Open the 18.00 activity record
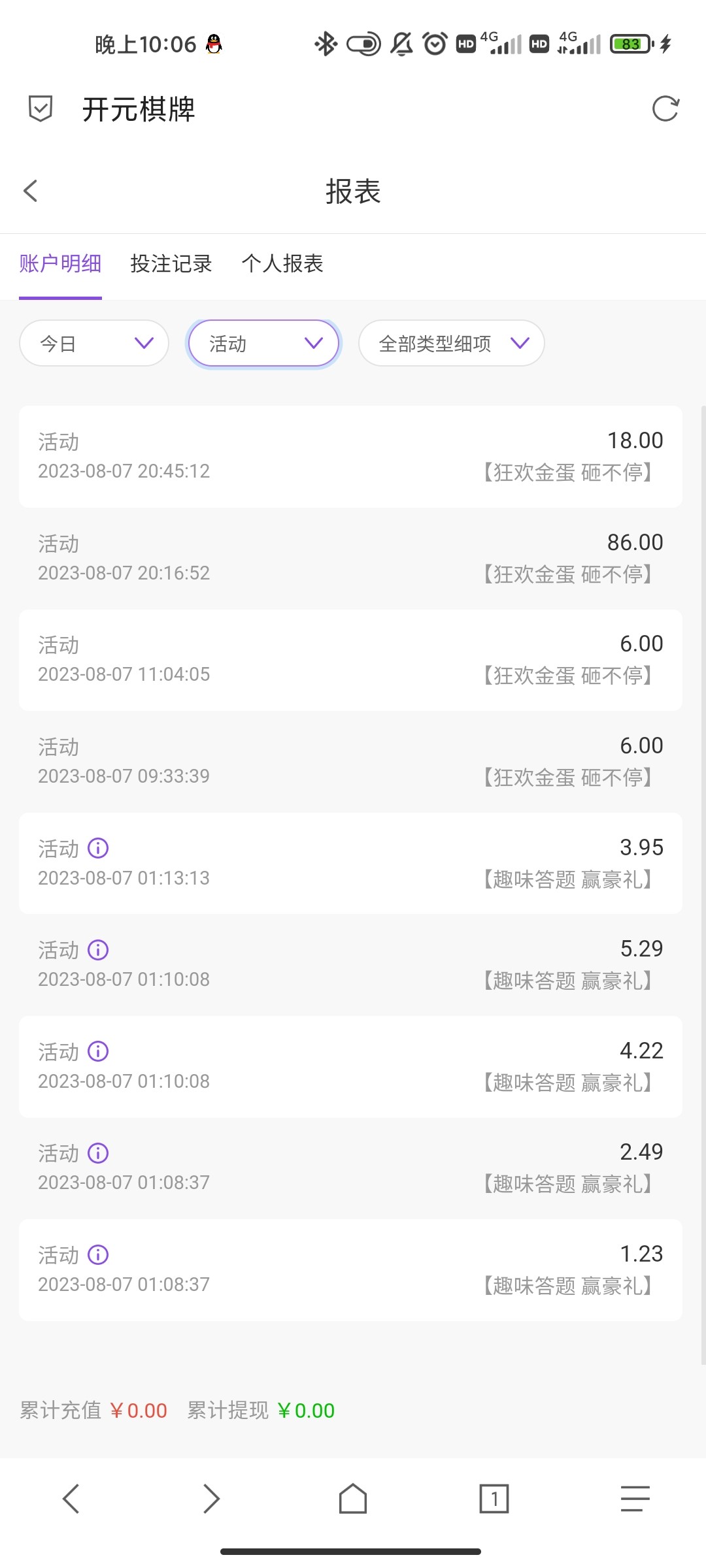 (350, 456)
